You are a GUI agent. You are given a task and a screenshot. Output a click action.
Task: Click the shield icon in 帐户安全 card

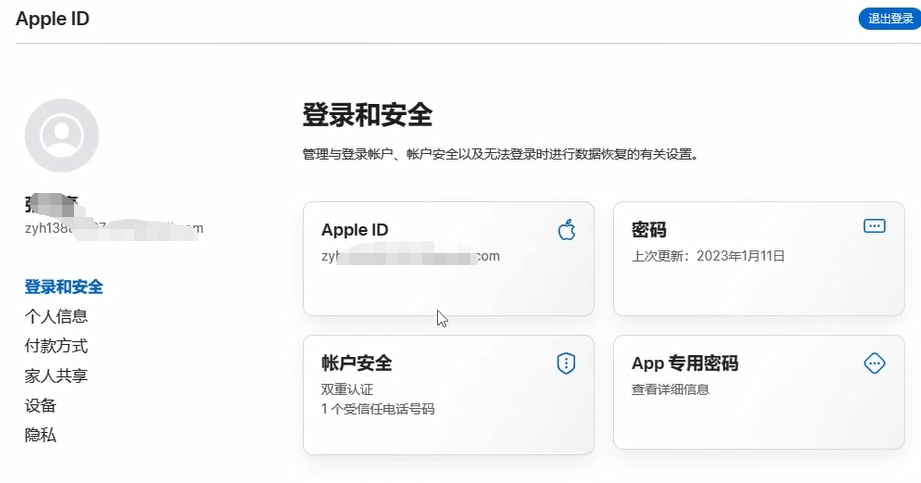point(566,363)
